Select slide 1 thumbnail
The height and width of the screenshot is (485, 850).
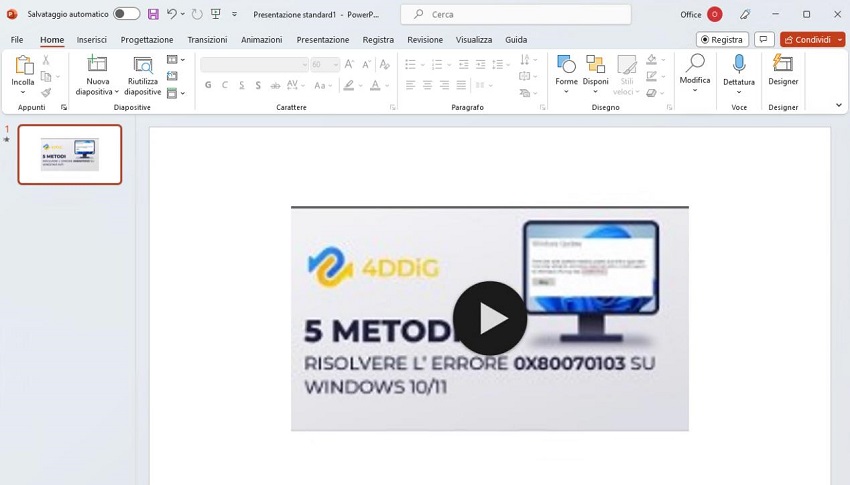(x=70, y=154)
